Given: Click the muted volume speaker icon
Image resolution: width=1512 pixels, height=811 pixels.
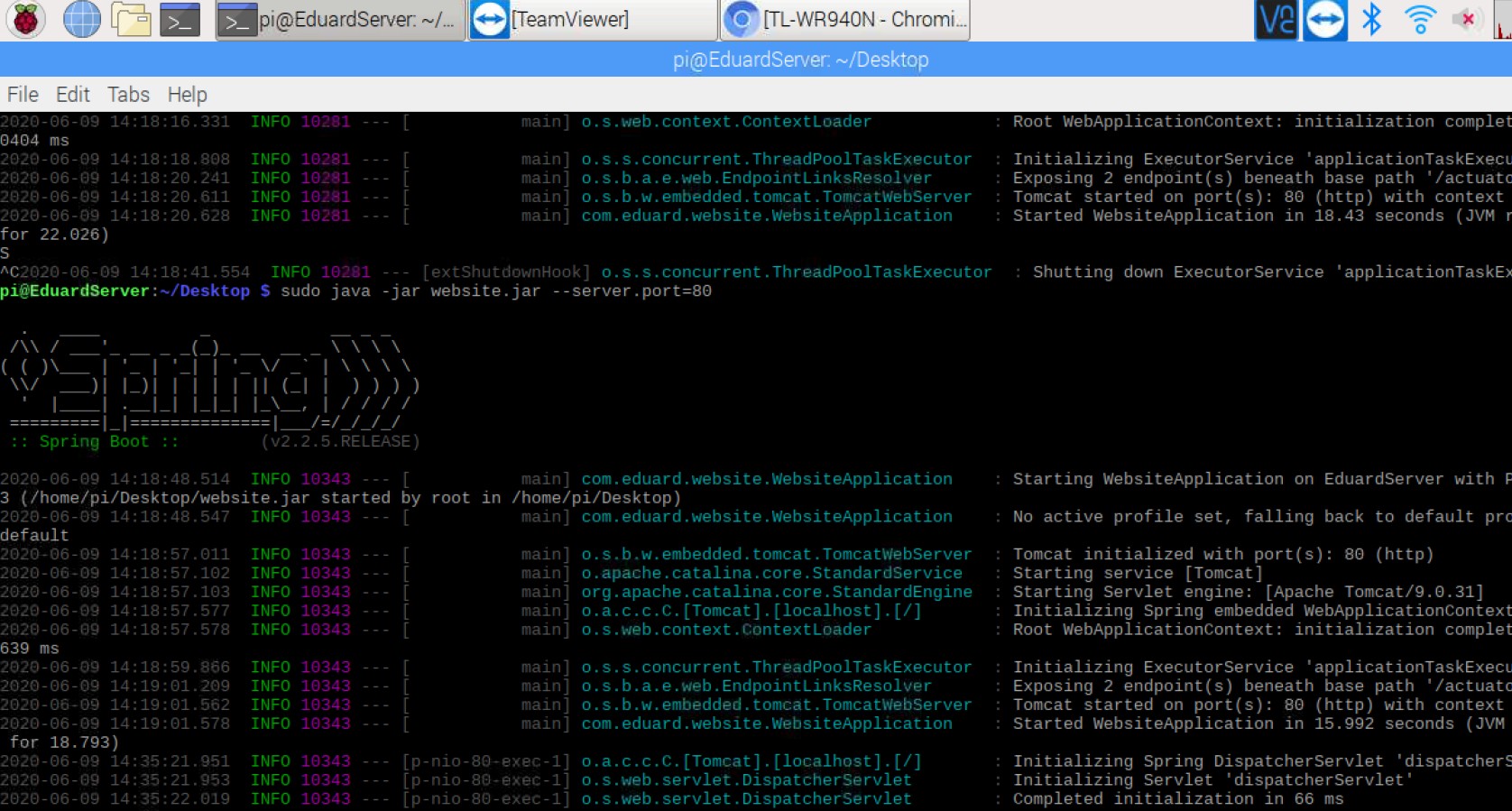Looking at the screenshot, I should pyautogui.click(x=1467, y=19).
